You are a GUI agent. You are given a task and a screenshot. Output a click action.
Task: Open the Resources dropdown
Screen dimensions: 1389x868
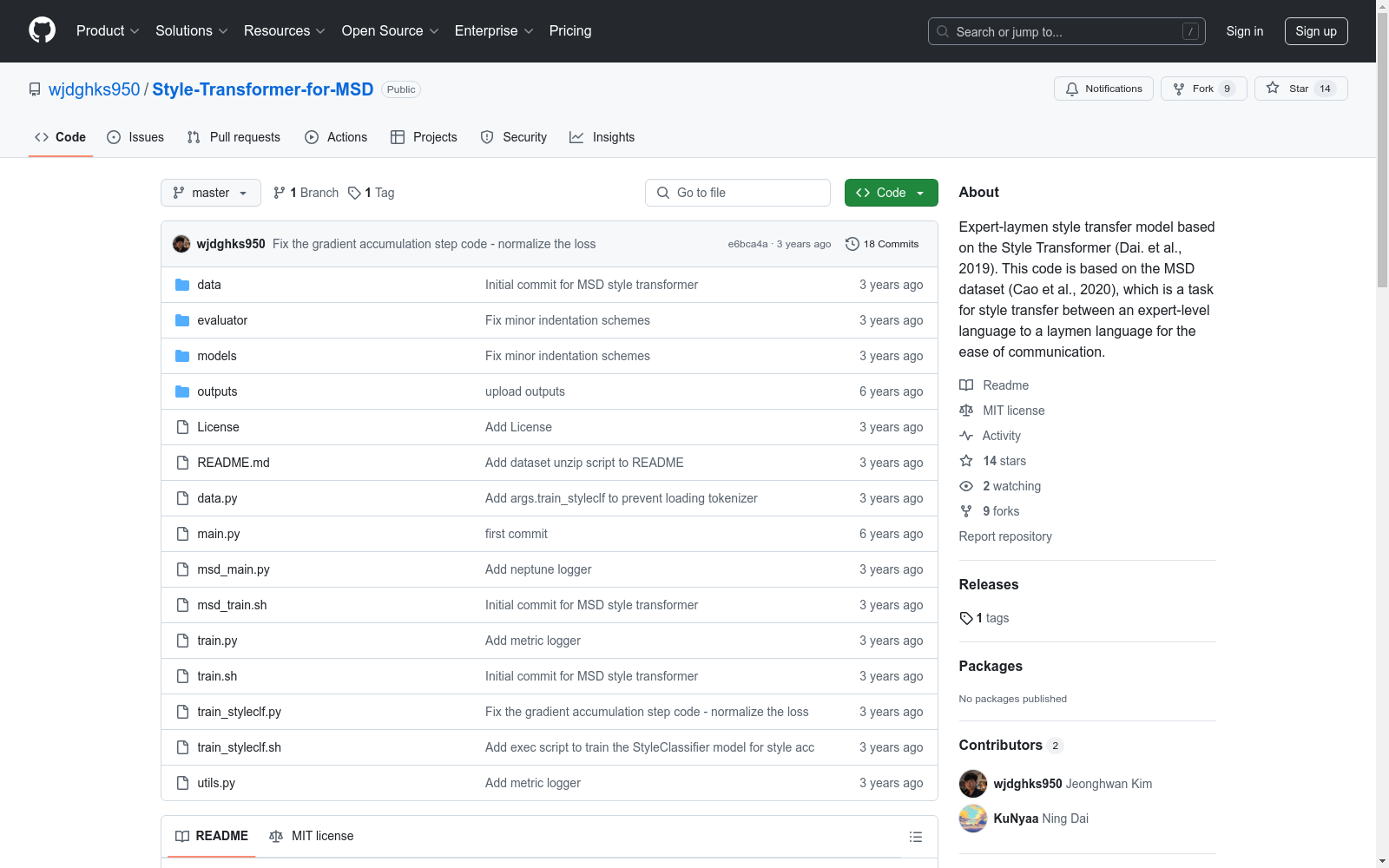pos(285,30)
